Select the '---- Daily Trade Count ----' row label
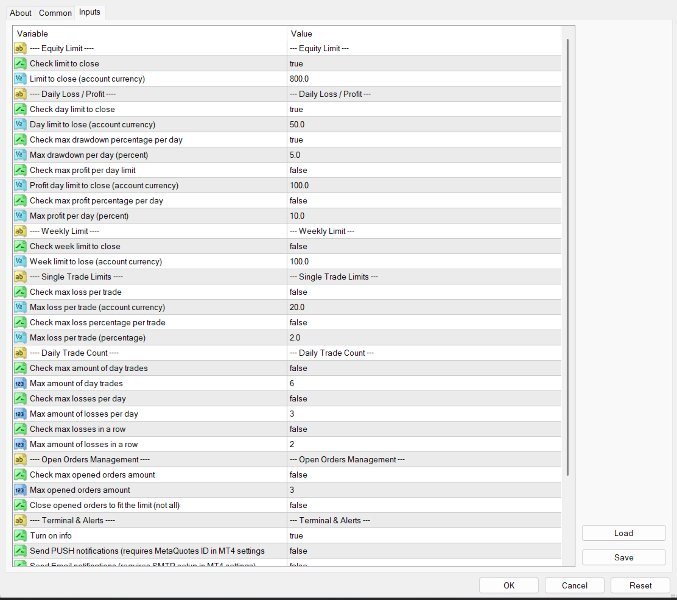 (74, 353)
